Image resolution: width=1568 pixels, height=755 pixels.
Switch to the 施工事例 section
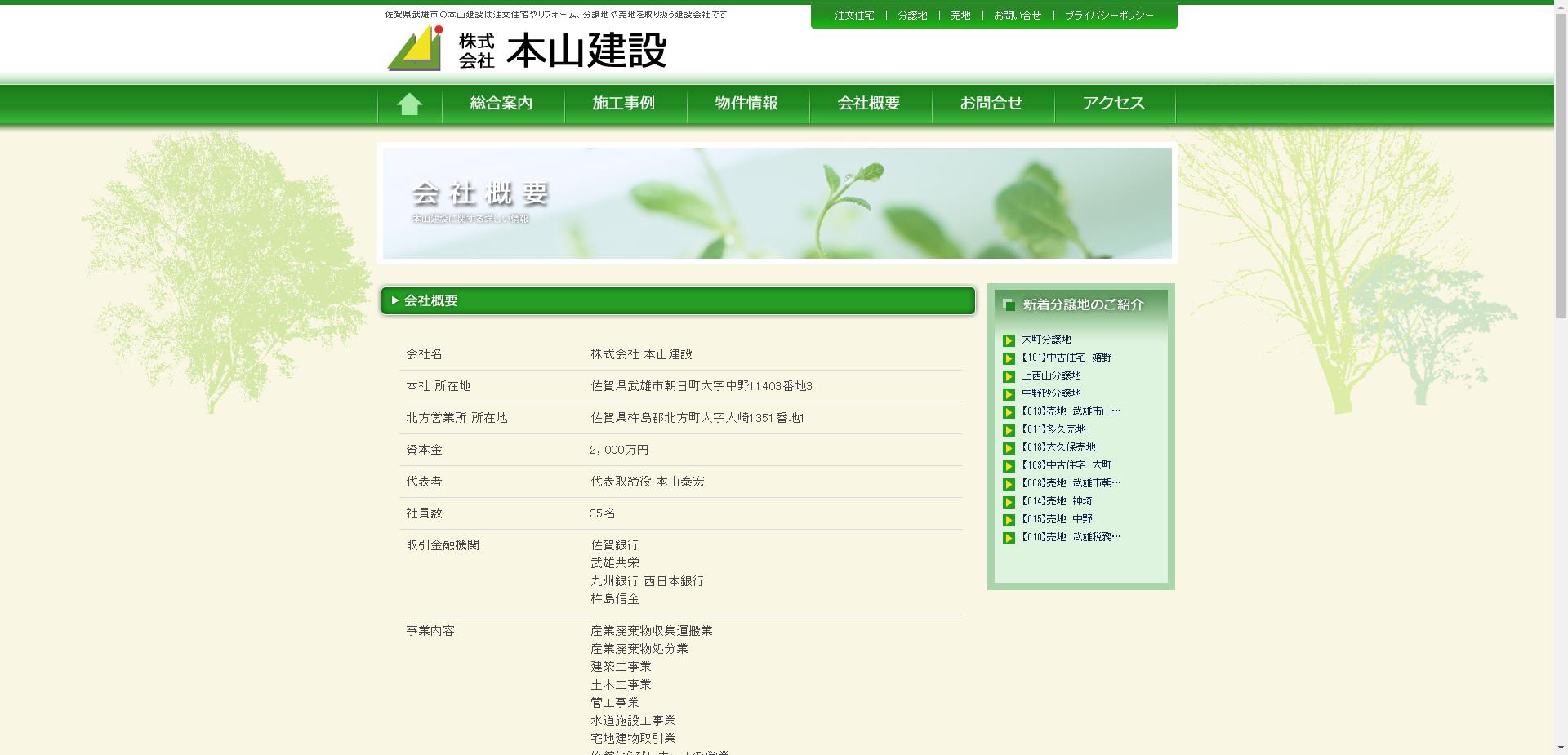point(626,104)
